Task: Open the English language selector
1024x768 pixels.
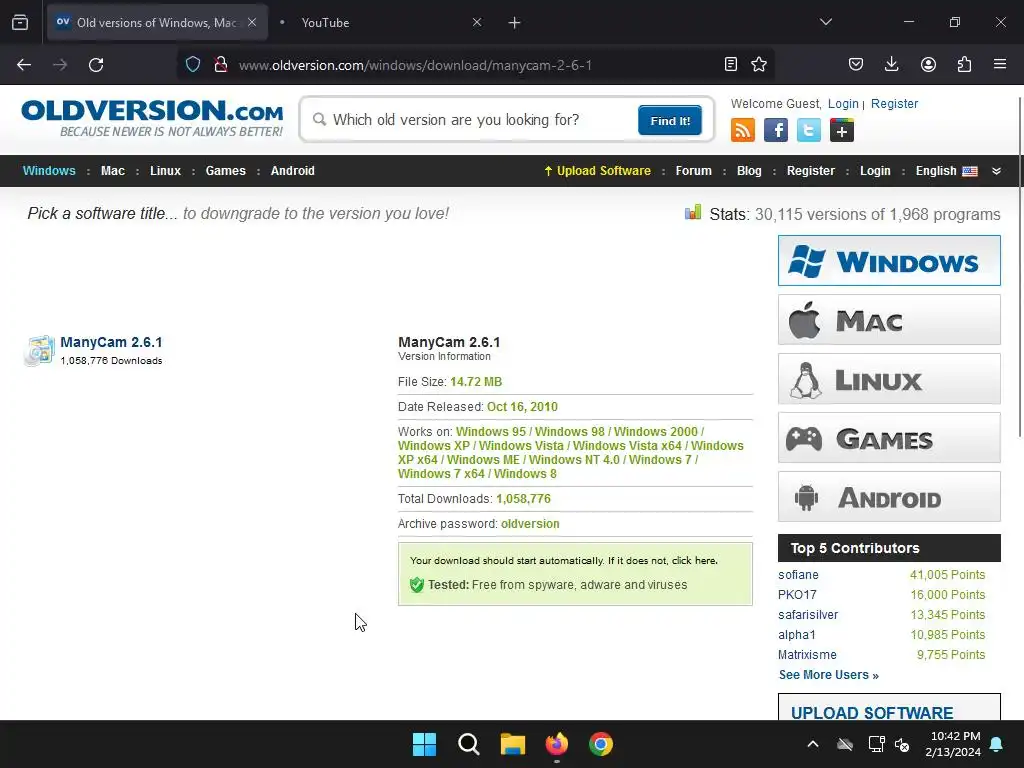Action: 946,170
